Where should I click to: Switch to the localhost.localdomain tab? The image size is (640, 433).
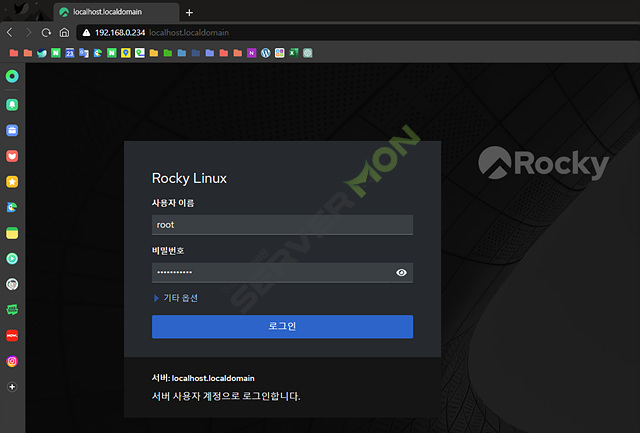[x=116, y=12]
